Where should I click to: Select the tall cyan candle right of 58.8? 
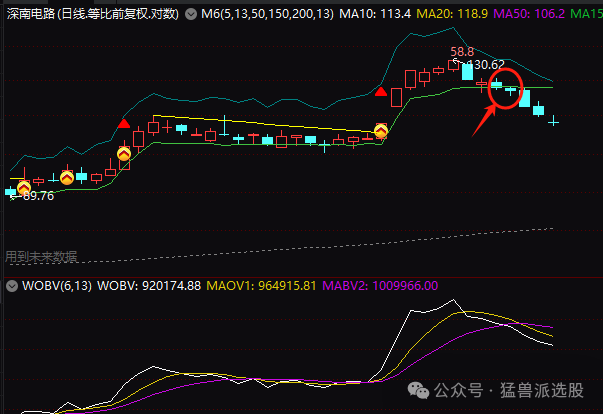467,71
